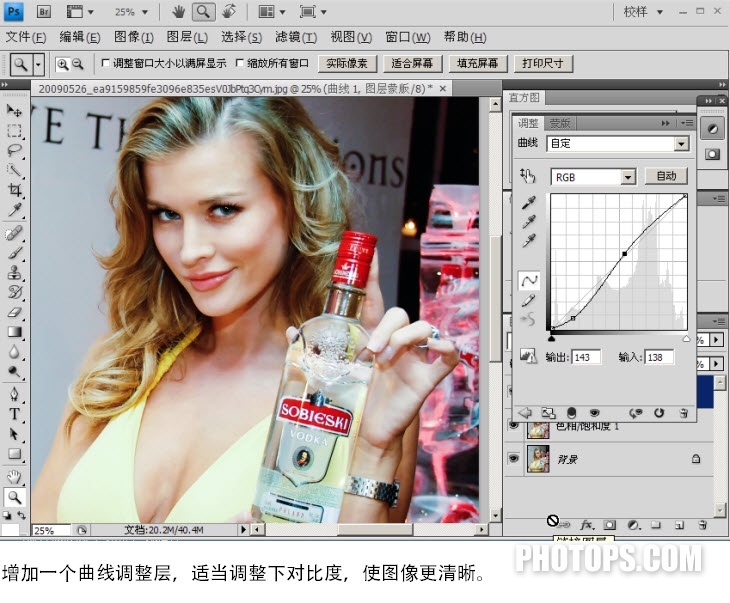Image resolution: width=730 pixels, height=603 pixels.
Task: Select the Brush tool
Action: [x=14, y=253]
